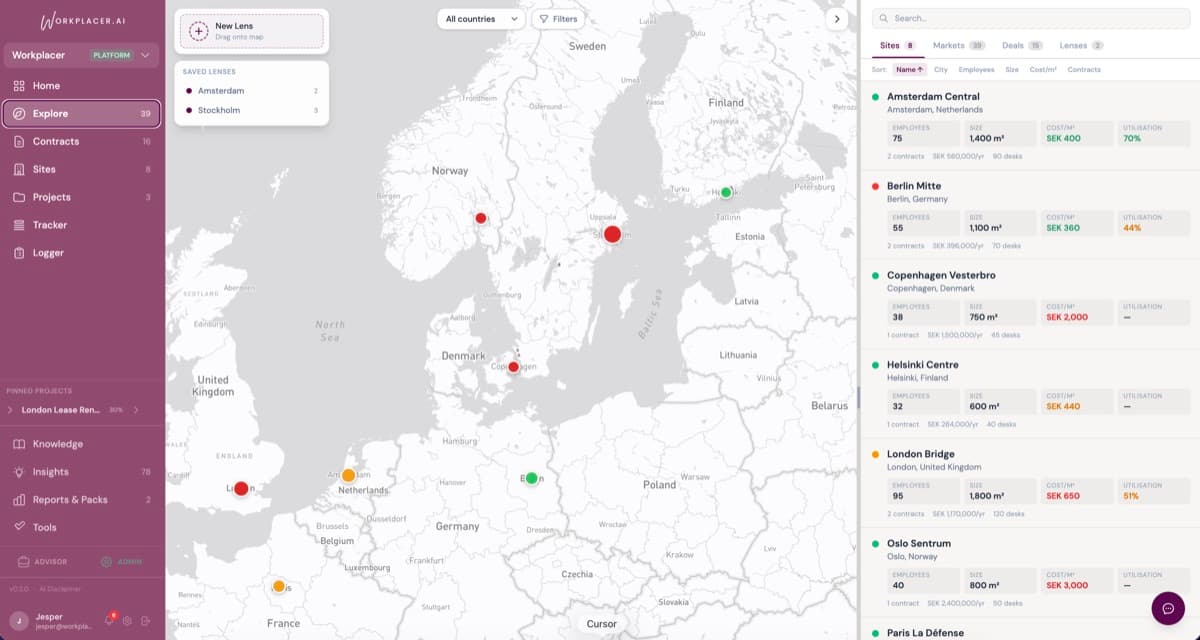Click the Paris orange map marker
Viewport: 1200px width, 640px height.
click(x=279, y=586)
